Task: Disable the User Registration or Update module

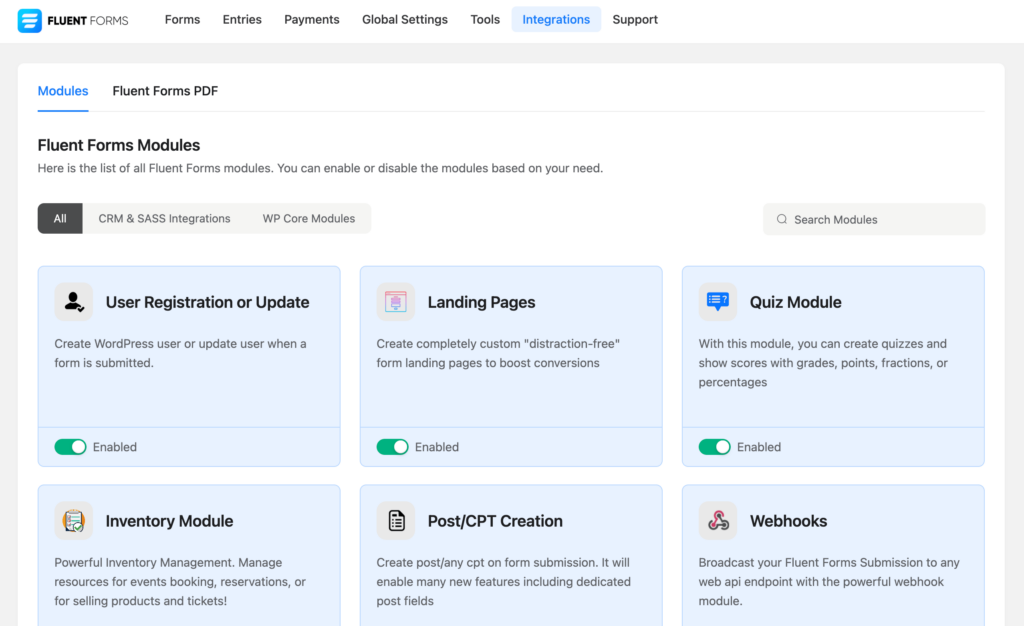Action: click(x=70, y=447)
